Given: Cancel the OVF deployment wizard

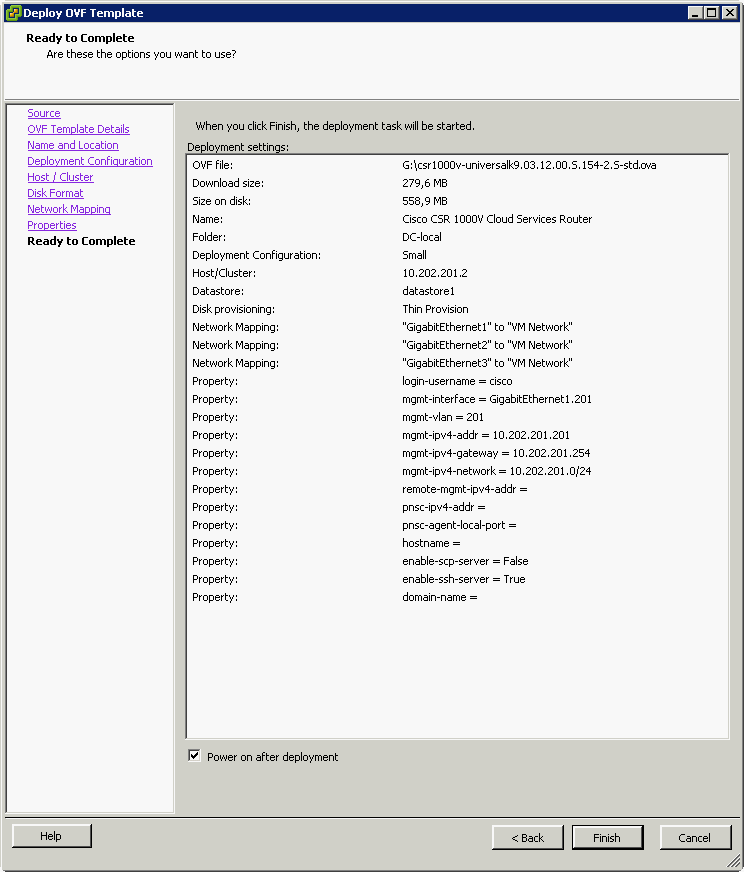Looking at the screenshot, I should point(694,837).
